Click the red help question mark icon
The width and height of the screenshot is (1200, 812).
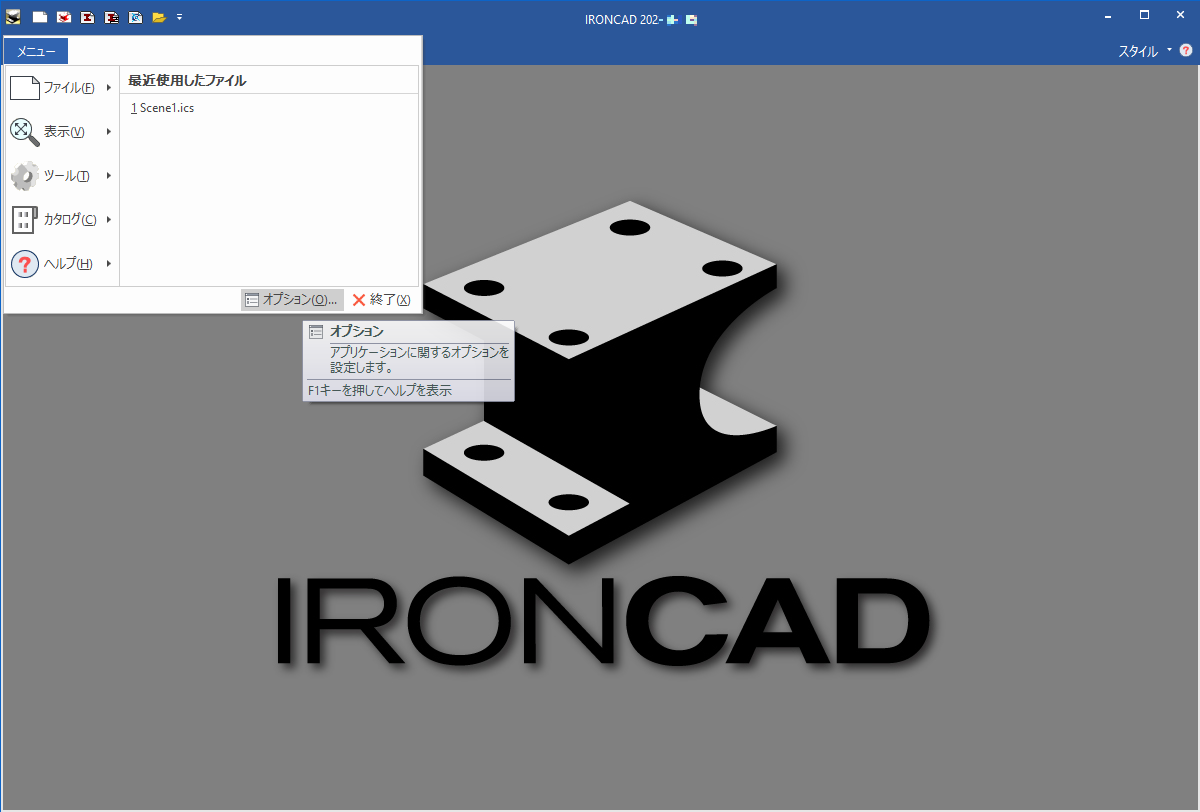coord(1186,50)
